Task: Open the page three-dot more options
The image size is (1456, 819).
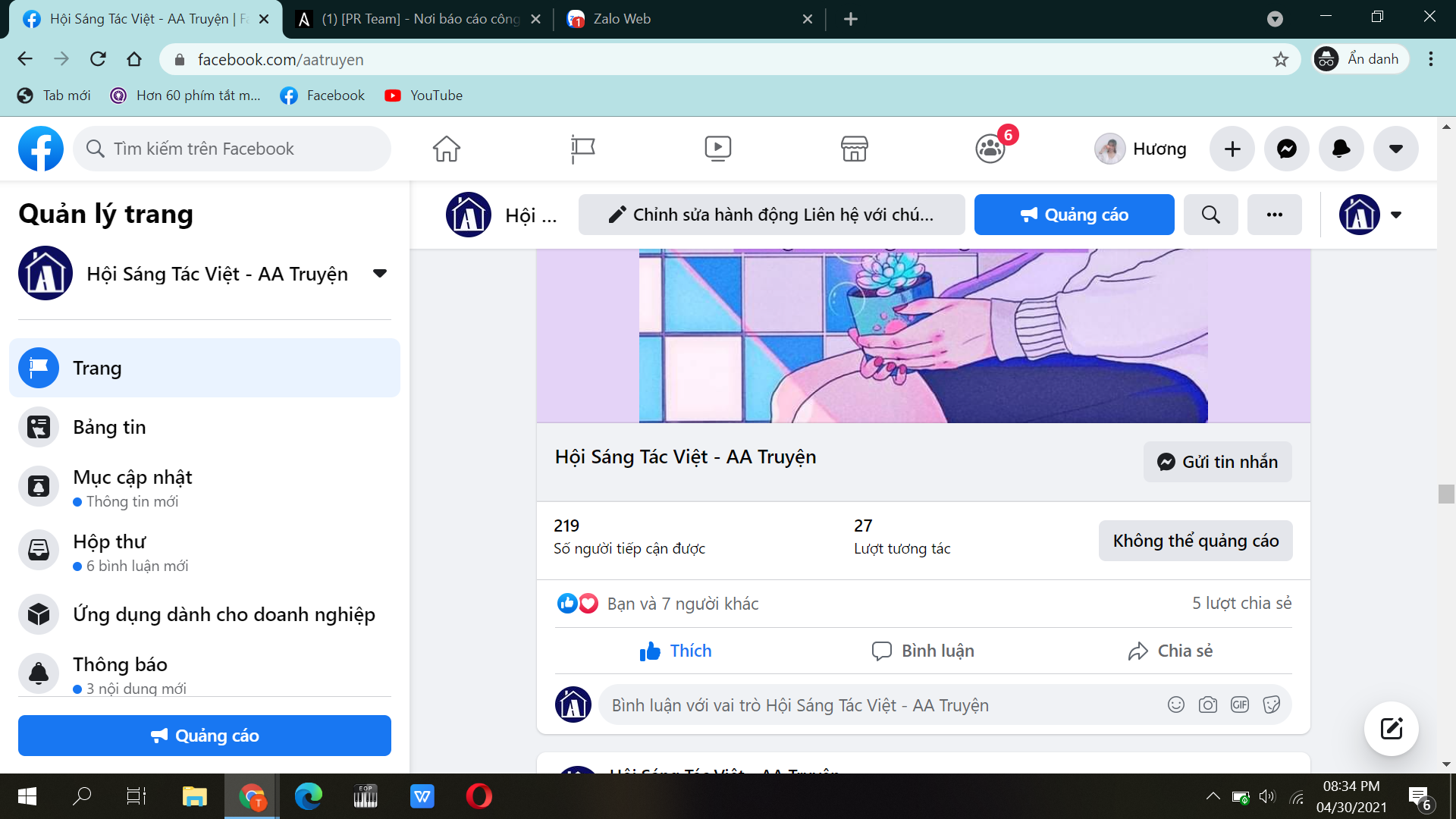Action: [x=1275, y=215]
